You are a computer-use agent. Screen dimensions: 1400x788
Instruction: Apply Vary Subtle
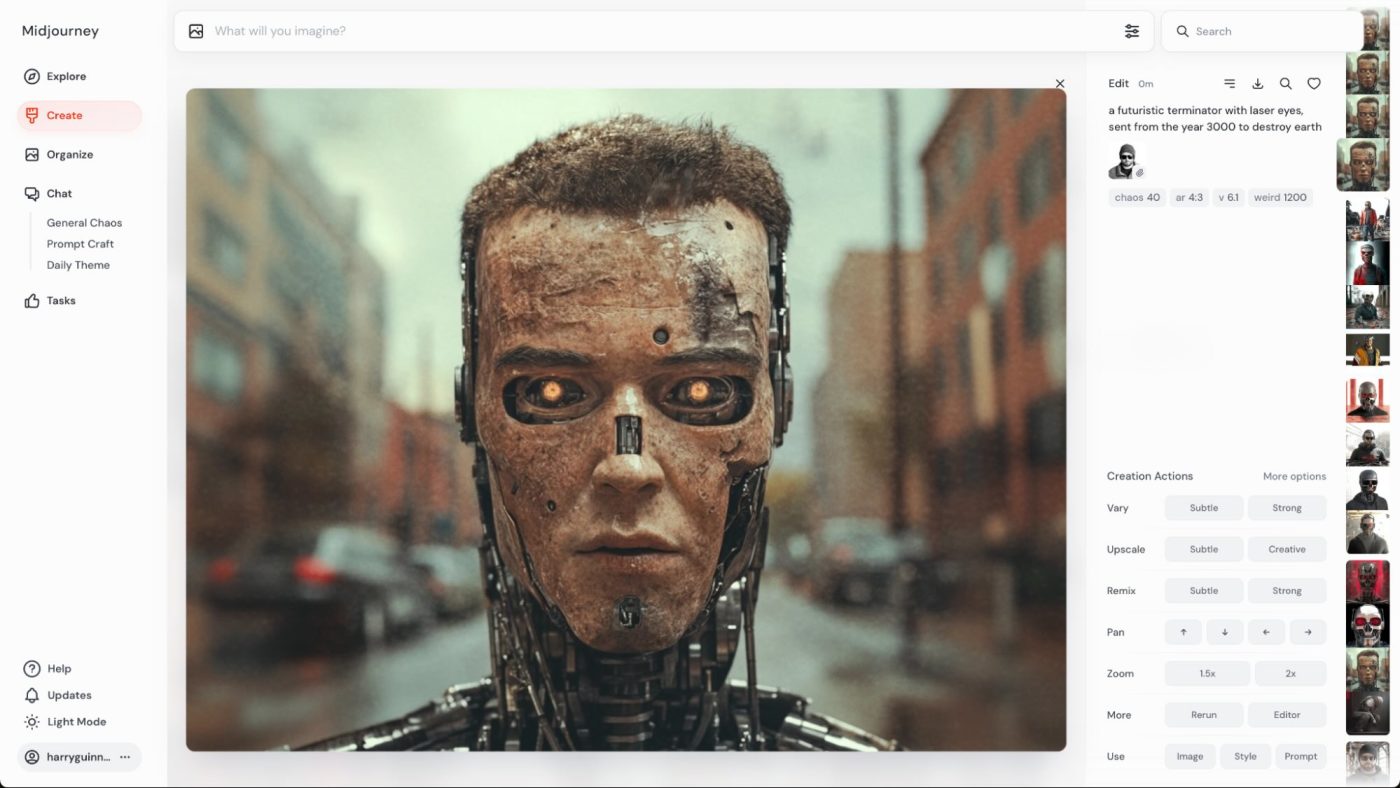(x=1204, y=508)
